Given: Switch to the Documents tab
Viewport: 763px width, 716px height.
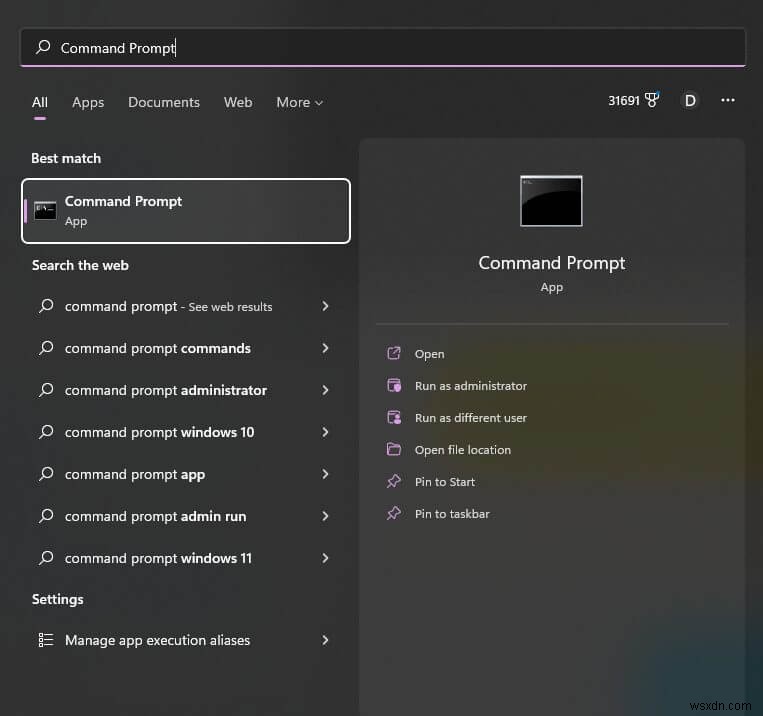Looking at the screenshot, I should [164, 102].
